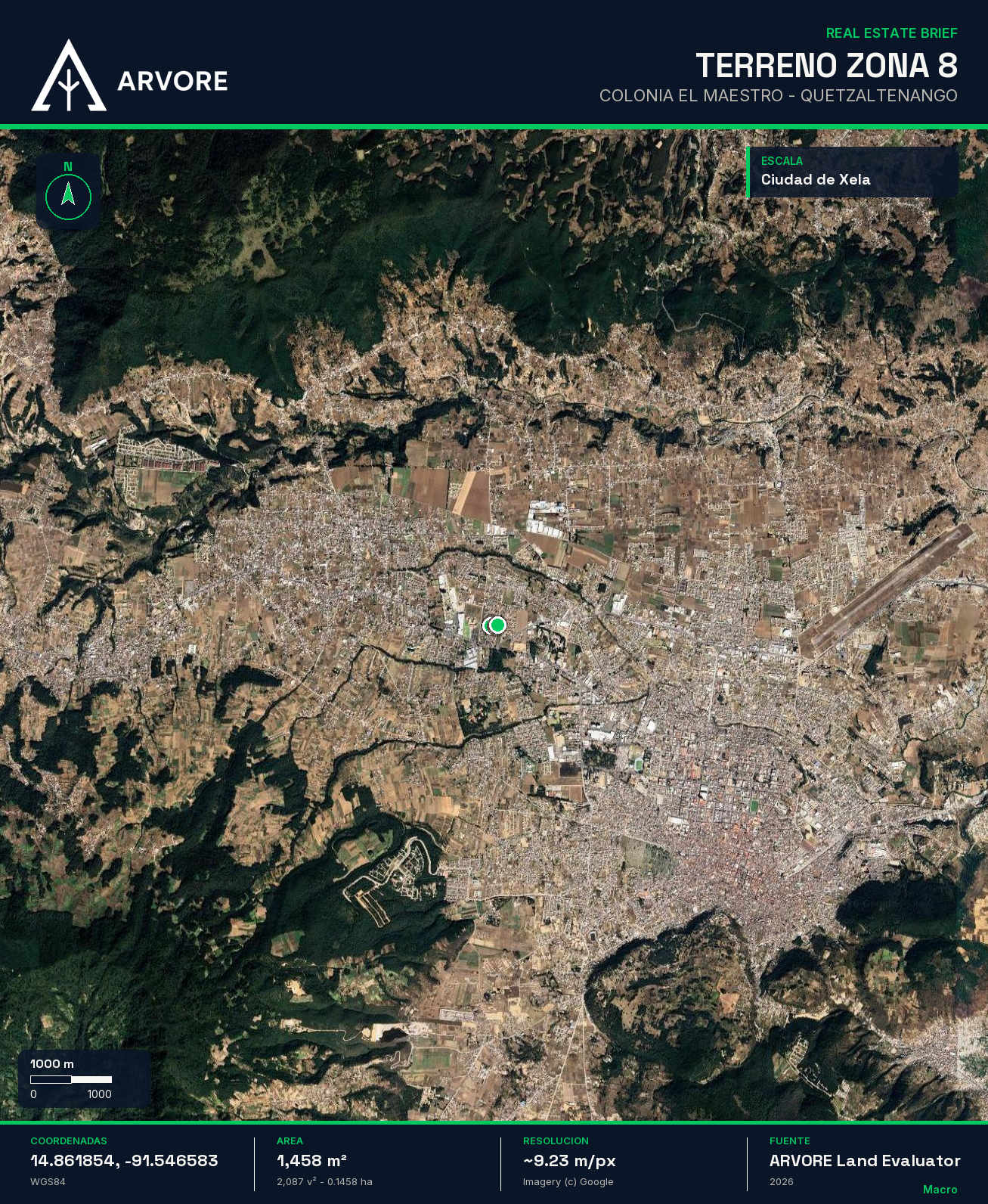This screenshot has height=1204, width=988.
Task: Click the 'REAL ESTATE BRIEF' label
Action: click(891, 33)
